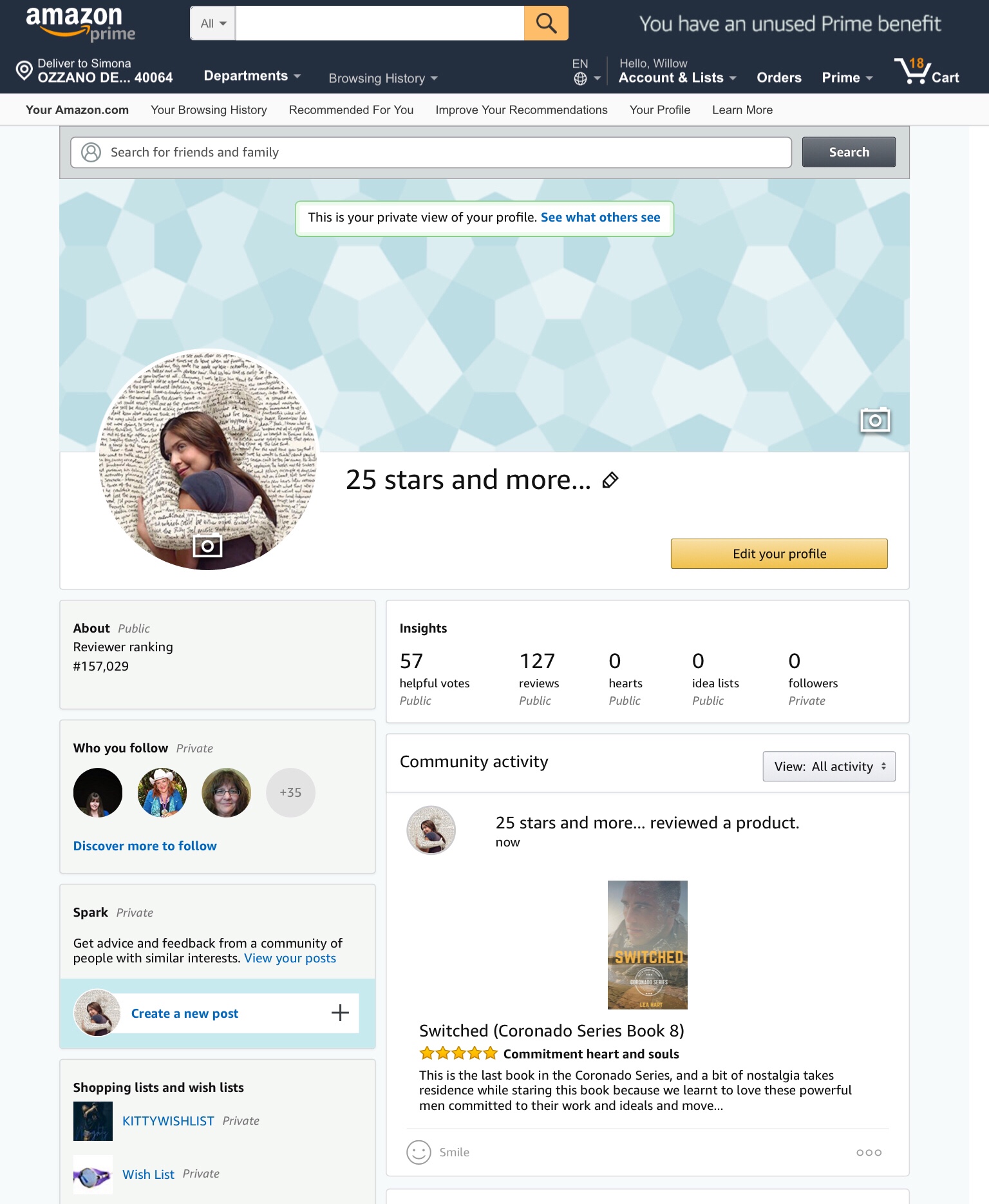Screen dimensions: 989x1204
Task: Click the Amazon Prime logo
Action: pos(80,24)
